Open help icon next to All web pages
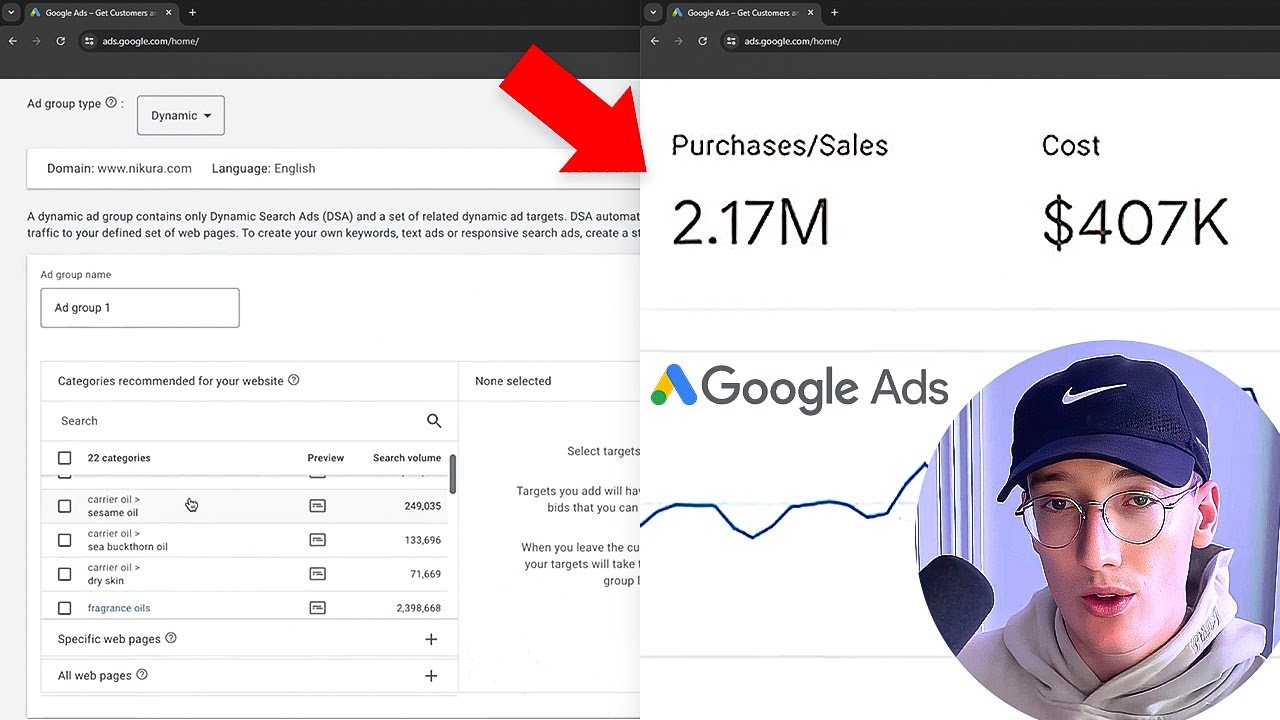The image size is (1280, 720). click(142, 675)
